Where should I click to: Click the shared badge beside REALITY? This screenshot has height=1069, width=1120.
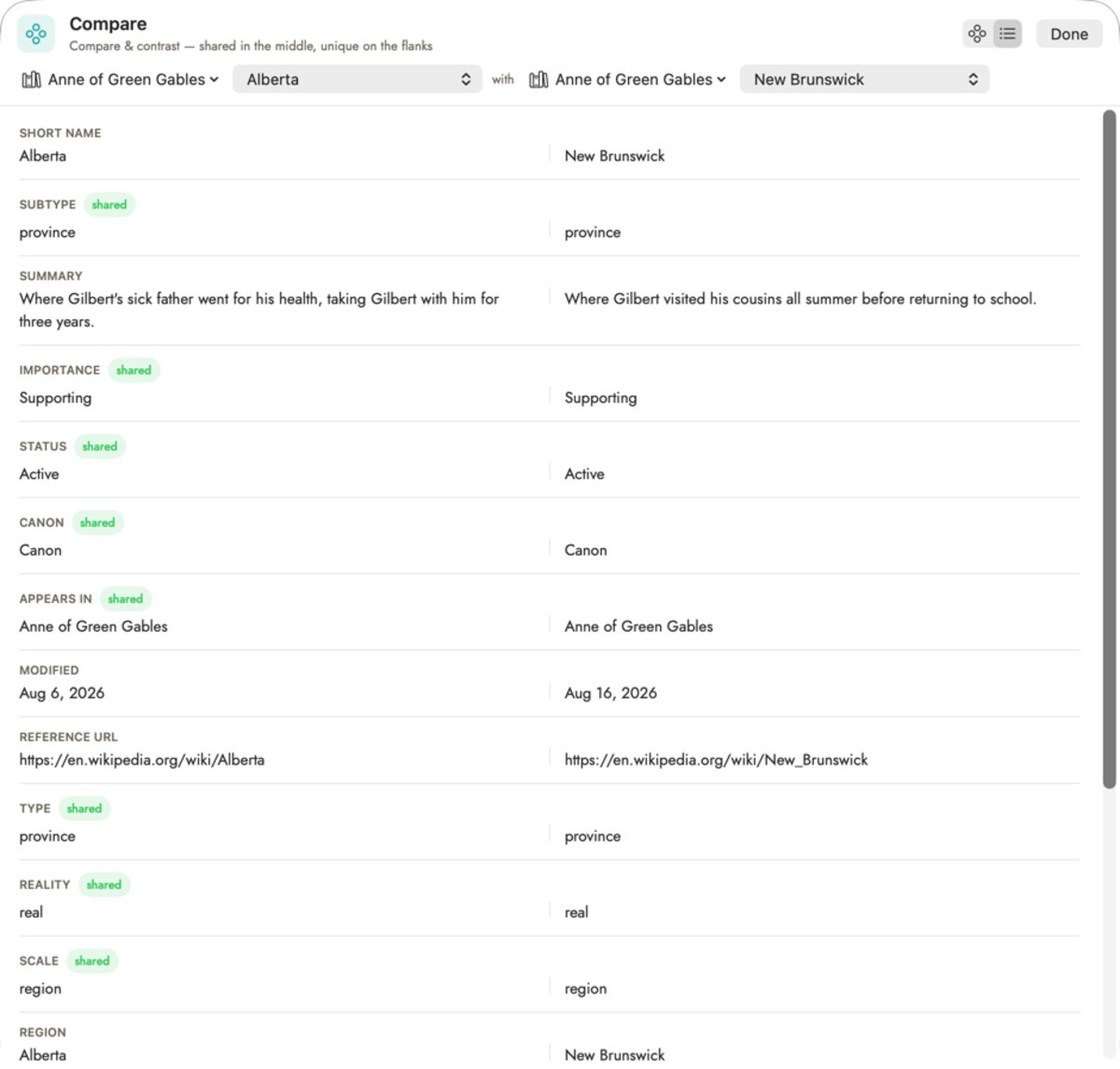[104, 885]
